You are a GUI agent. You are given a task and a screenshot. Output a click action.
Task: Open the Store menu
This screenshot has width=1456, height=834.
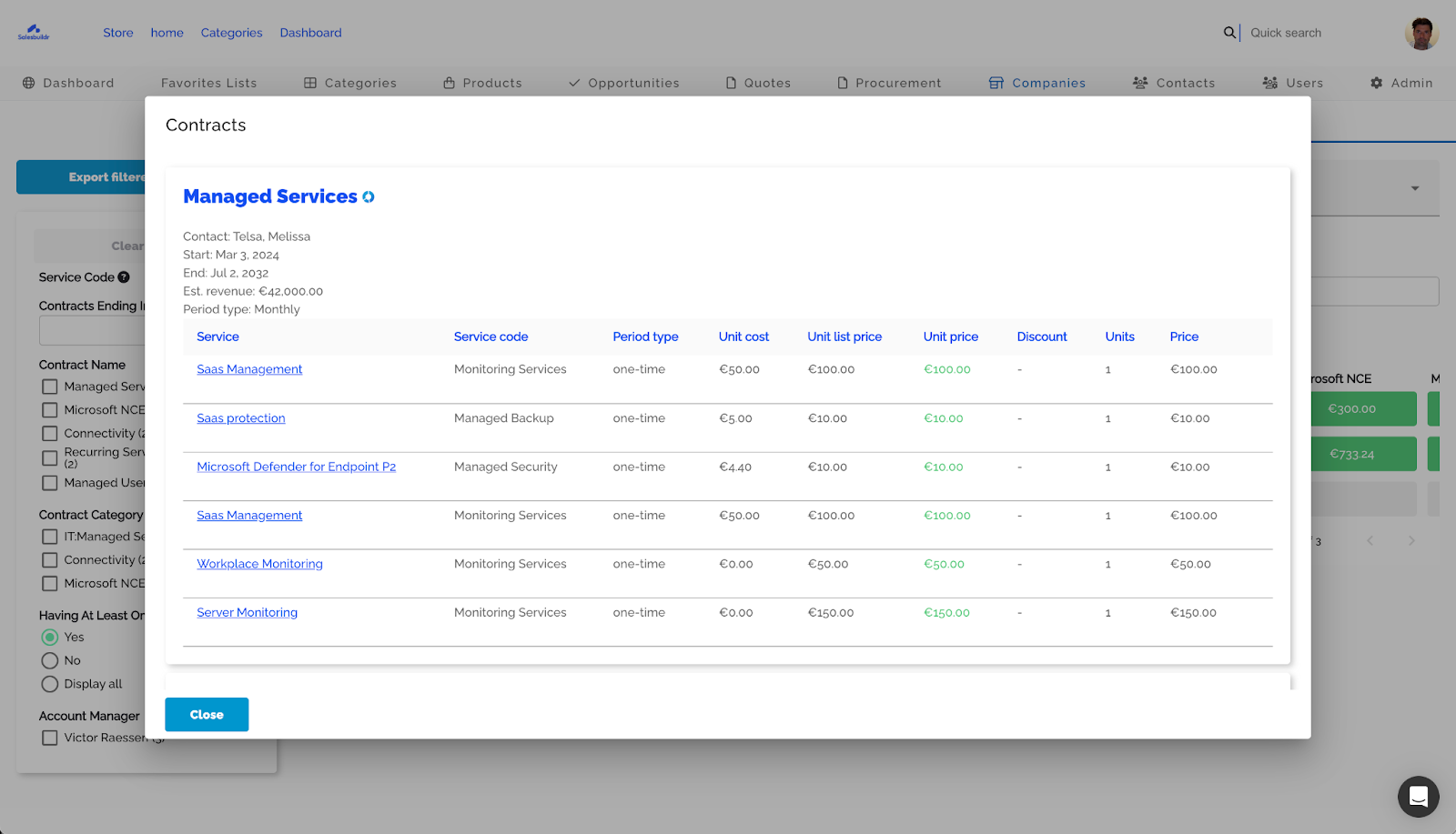(118, 33)
